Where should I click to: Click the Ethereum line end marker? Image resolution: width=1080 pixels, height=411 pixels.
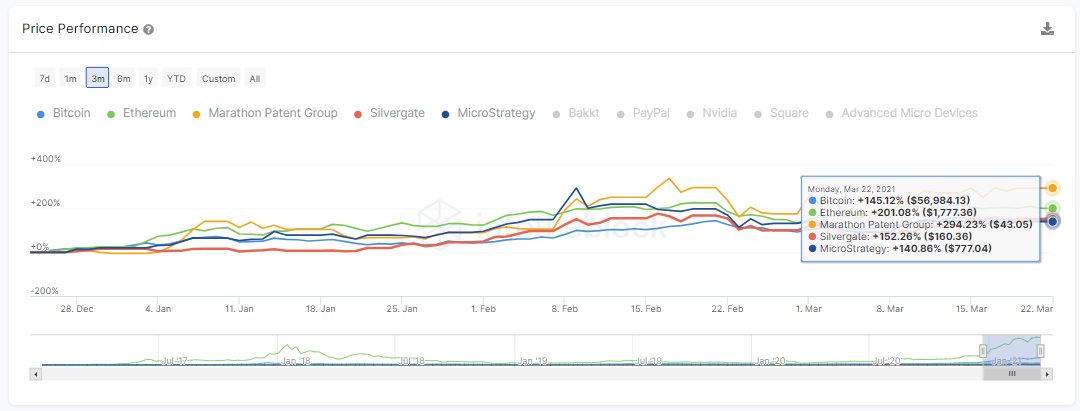click(1052, 208)
